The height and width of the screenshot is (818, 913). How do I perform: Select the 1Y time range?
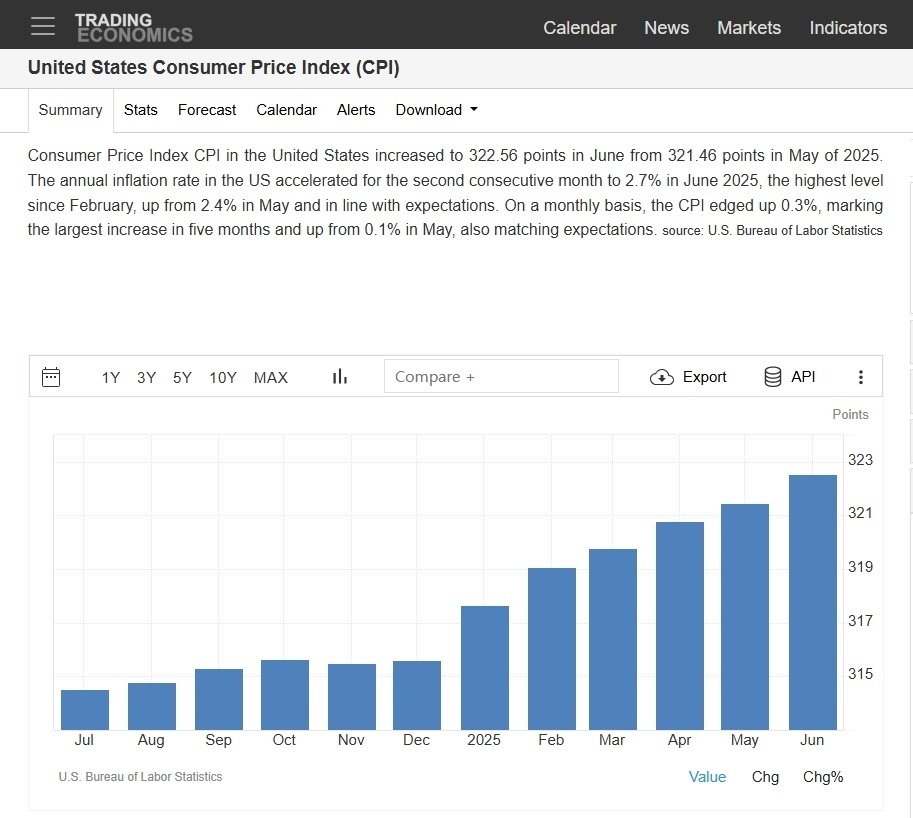[x=111, y=378]
